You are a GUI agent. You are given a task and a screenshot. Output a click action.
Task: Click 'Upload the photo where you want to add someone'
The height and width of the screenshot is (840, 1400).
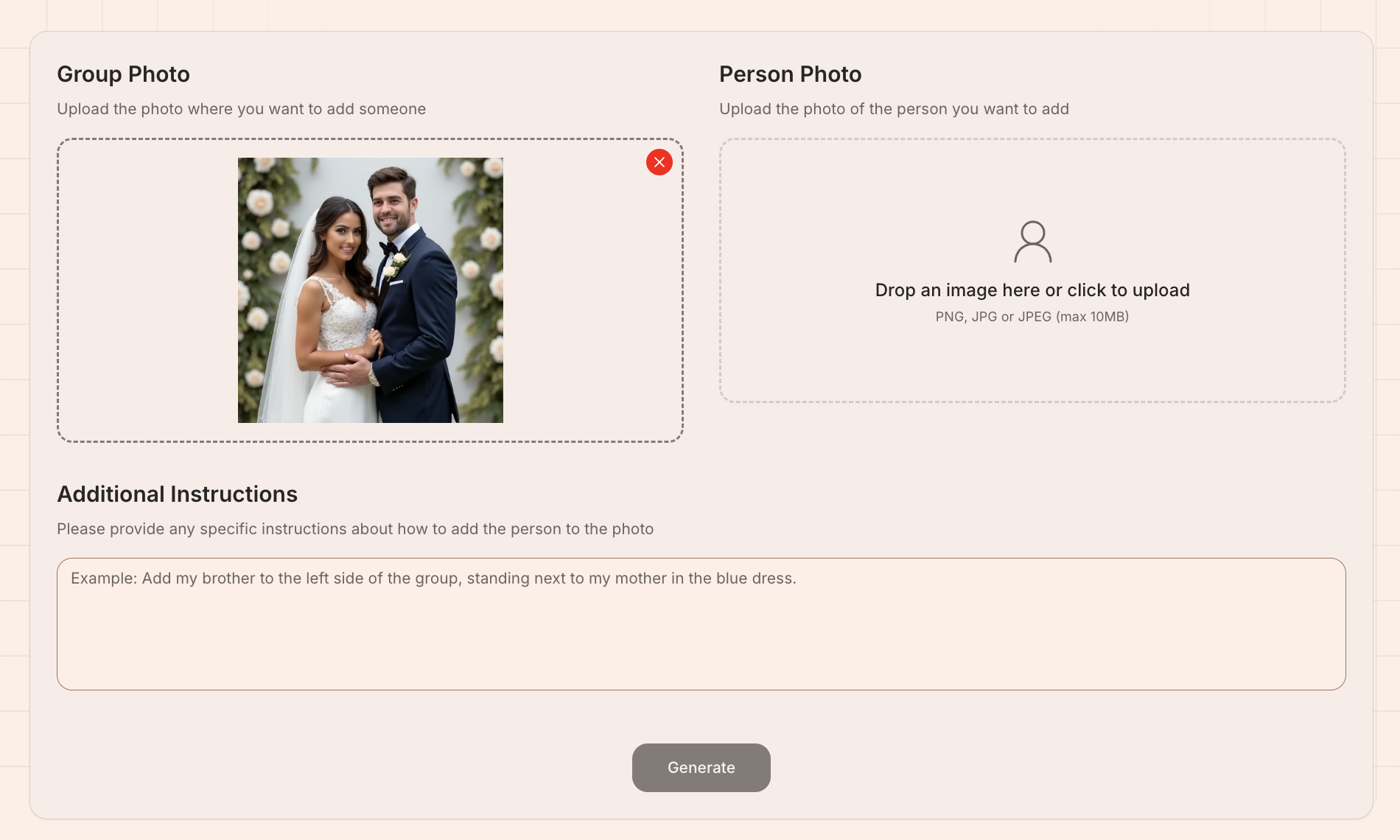tap(241, 109)
